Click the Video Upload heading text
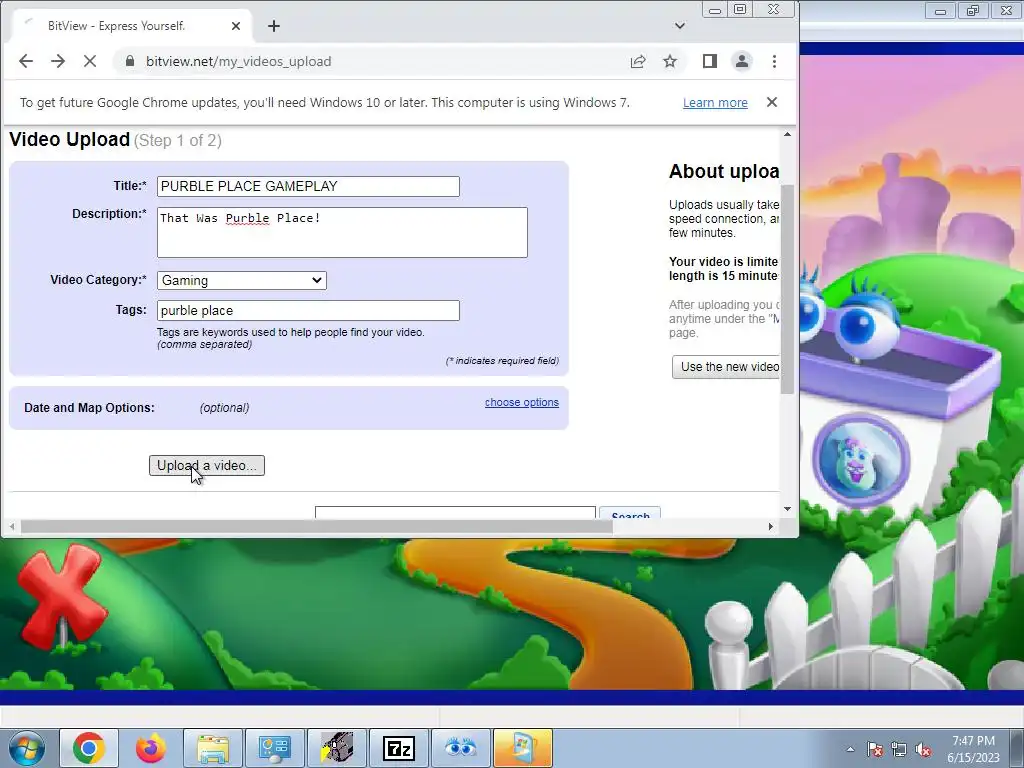The width and height of the screenshot is (1024, 768). (69, 140)
